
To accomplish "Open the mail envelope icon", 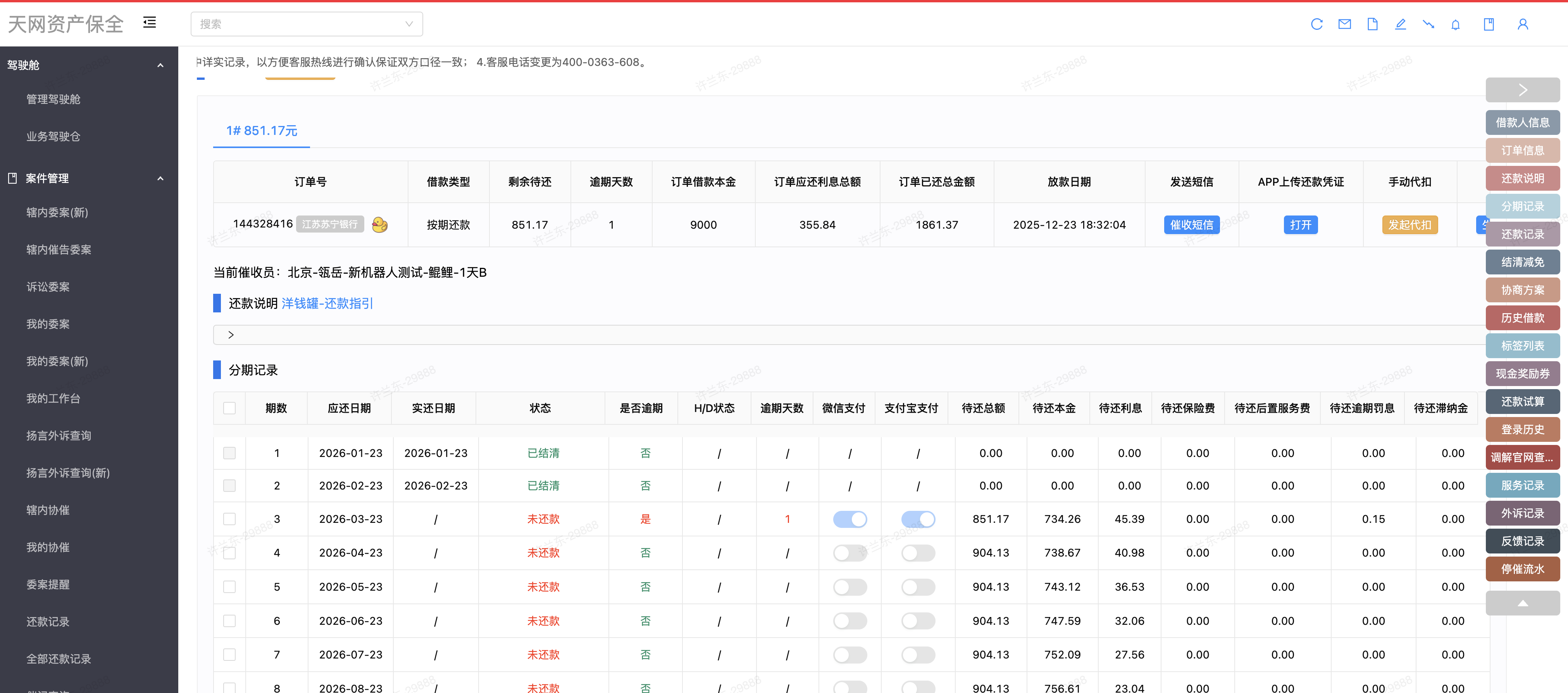I will [1344, 24].
